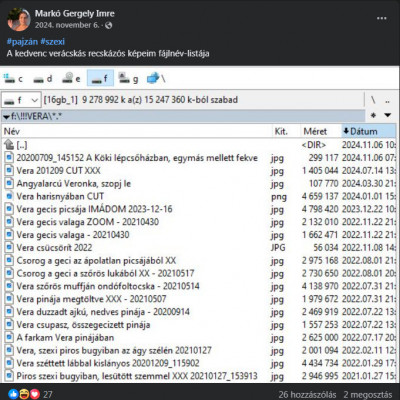Click the size value 4 434 734
The width and height of the screenshot is (400, 400).
click(320, 363)
